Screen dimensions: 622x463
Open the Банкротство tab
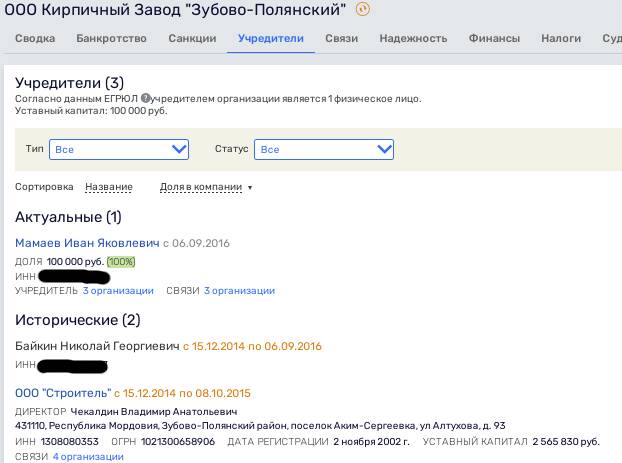111,38
